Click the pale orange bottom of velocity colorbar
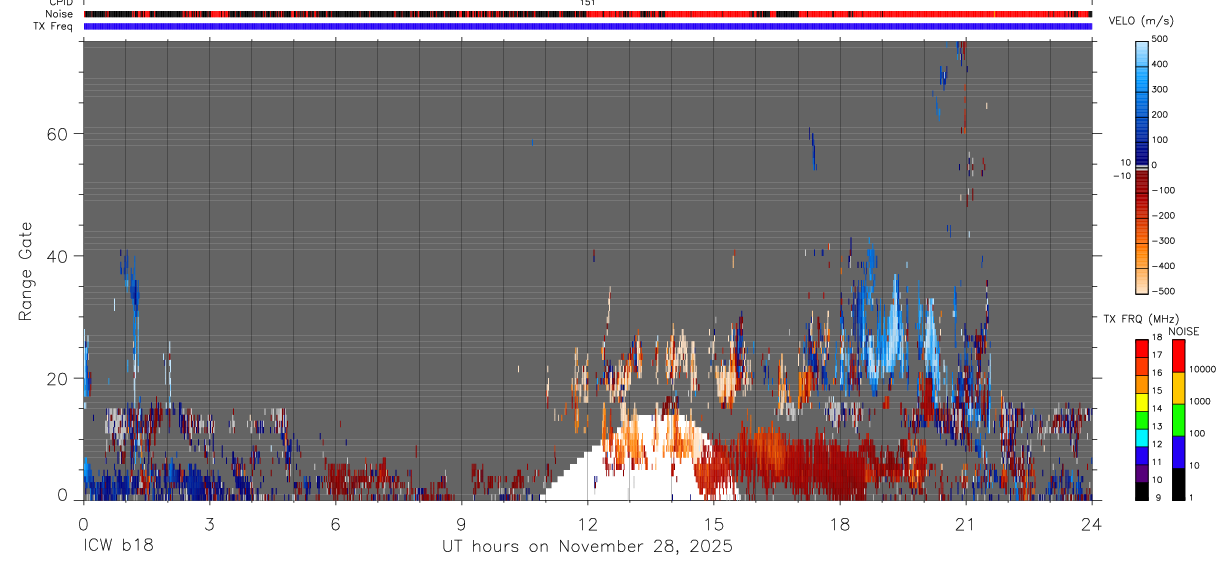This screenshot has height=567, width=1228. coord(1142,282)
